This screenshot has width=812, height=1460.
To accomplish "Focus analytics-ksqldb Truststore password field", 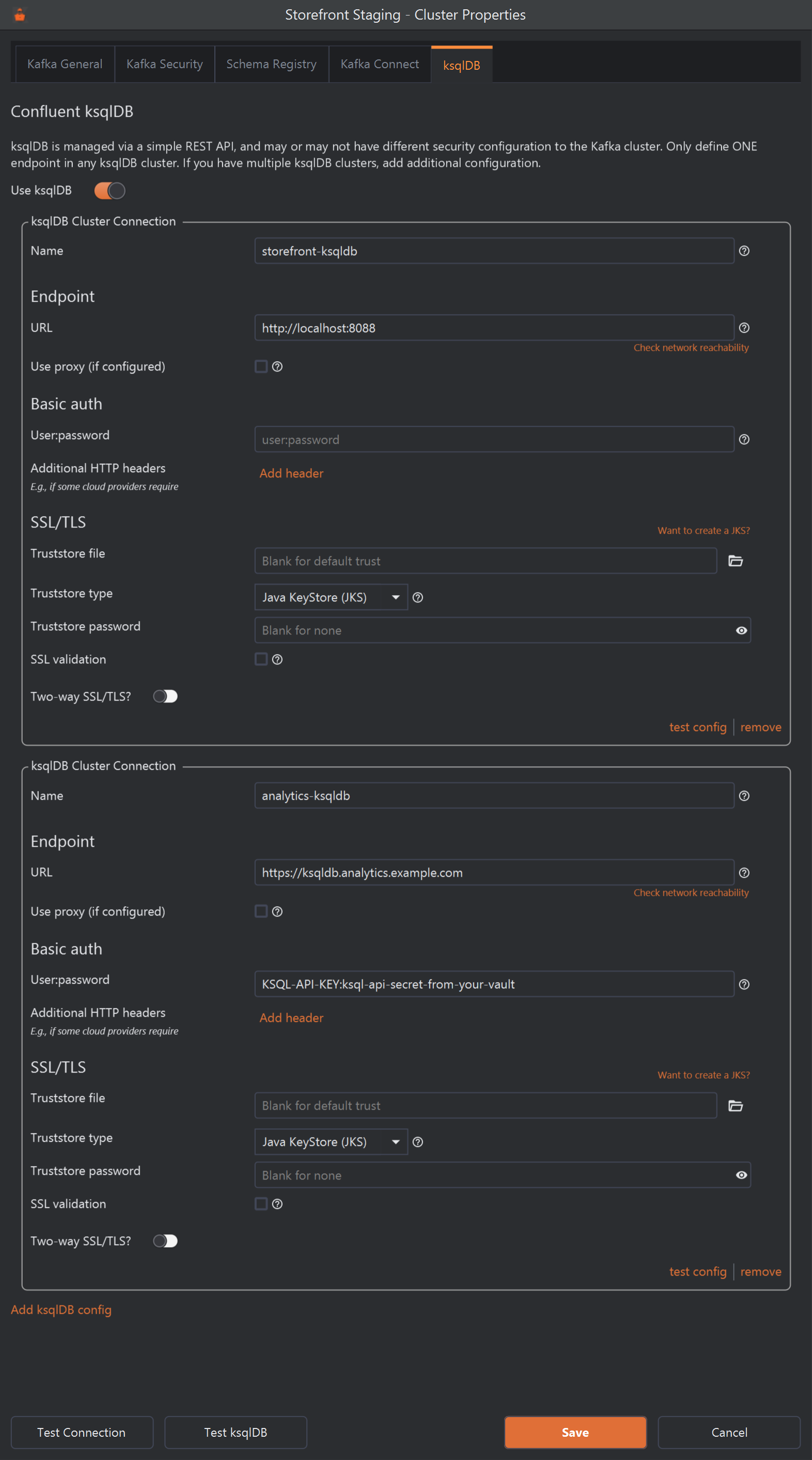I will click(494, 1175).
